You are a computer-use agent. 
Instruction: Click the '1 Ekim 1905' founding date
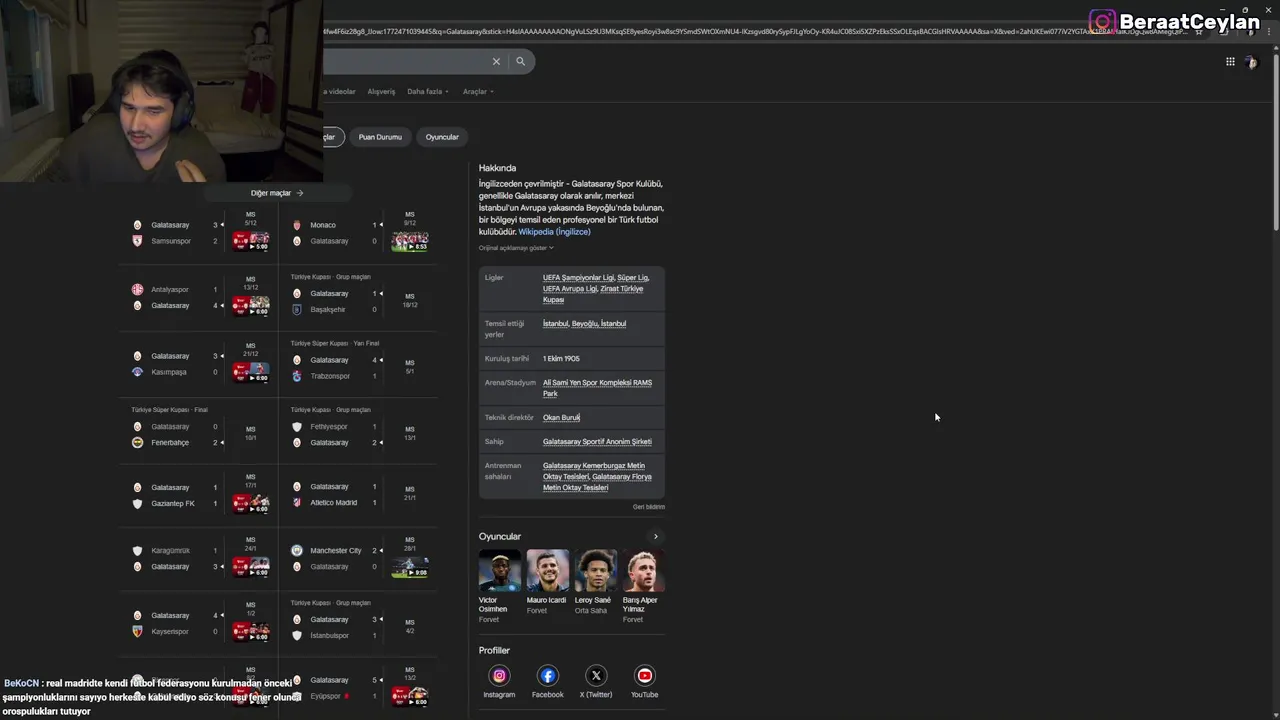click(x=561, y=359)
